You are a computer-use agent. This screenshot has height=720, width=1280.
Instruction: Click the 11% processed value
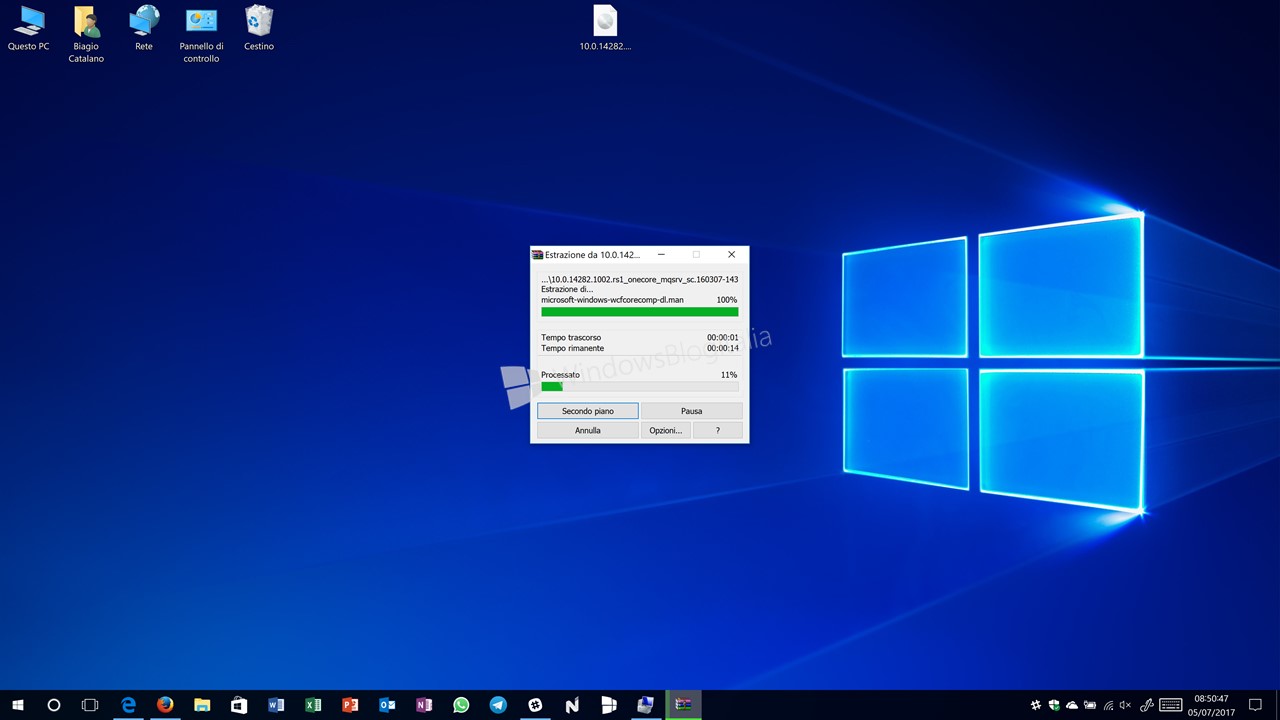729,375
